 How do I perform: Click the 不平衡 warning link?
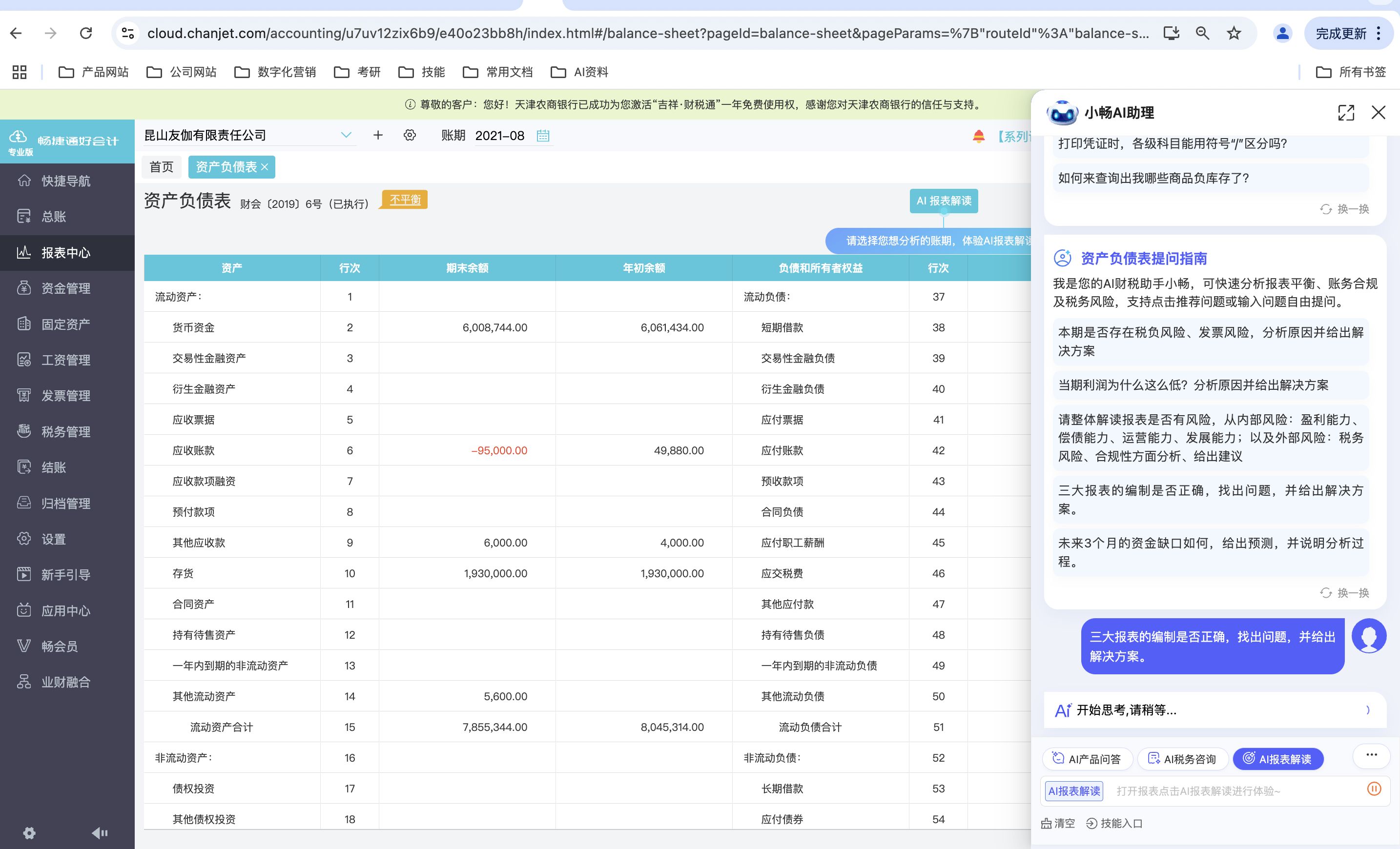405,200
